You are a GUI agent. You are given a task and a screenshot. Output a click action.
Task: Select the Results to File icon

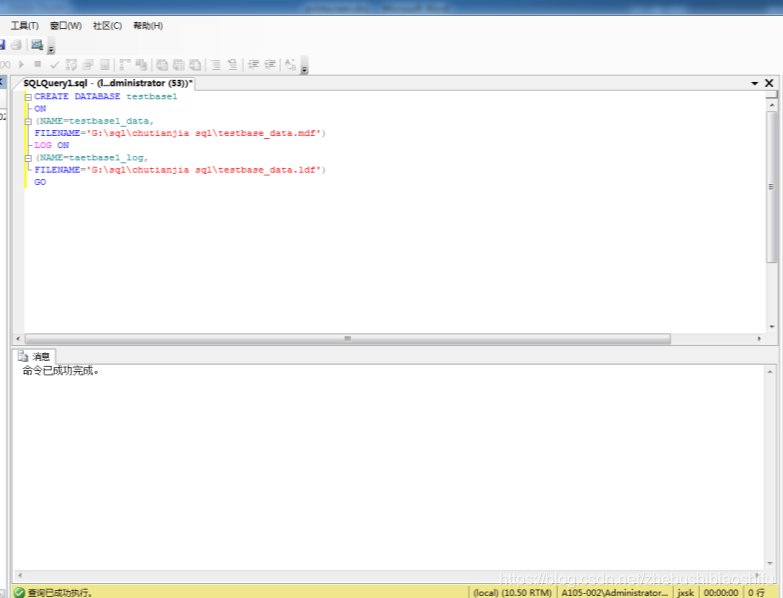coord(195,64)
